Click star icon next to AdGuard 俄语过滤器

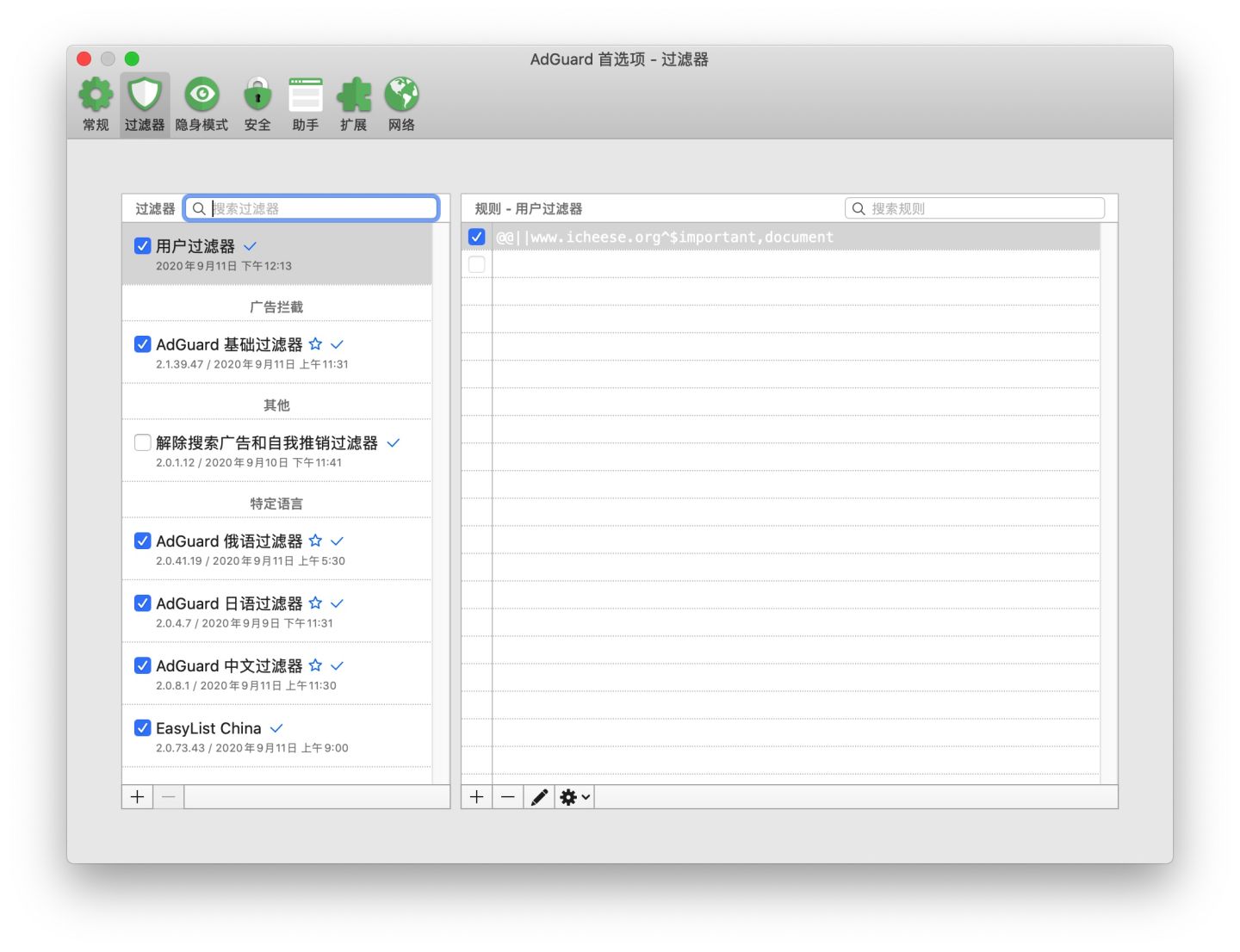pyautogui.click(x=315, y=541)
